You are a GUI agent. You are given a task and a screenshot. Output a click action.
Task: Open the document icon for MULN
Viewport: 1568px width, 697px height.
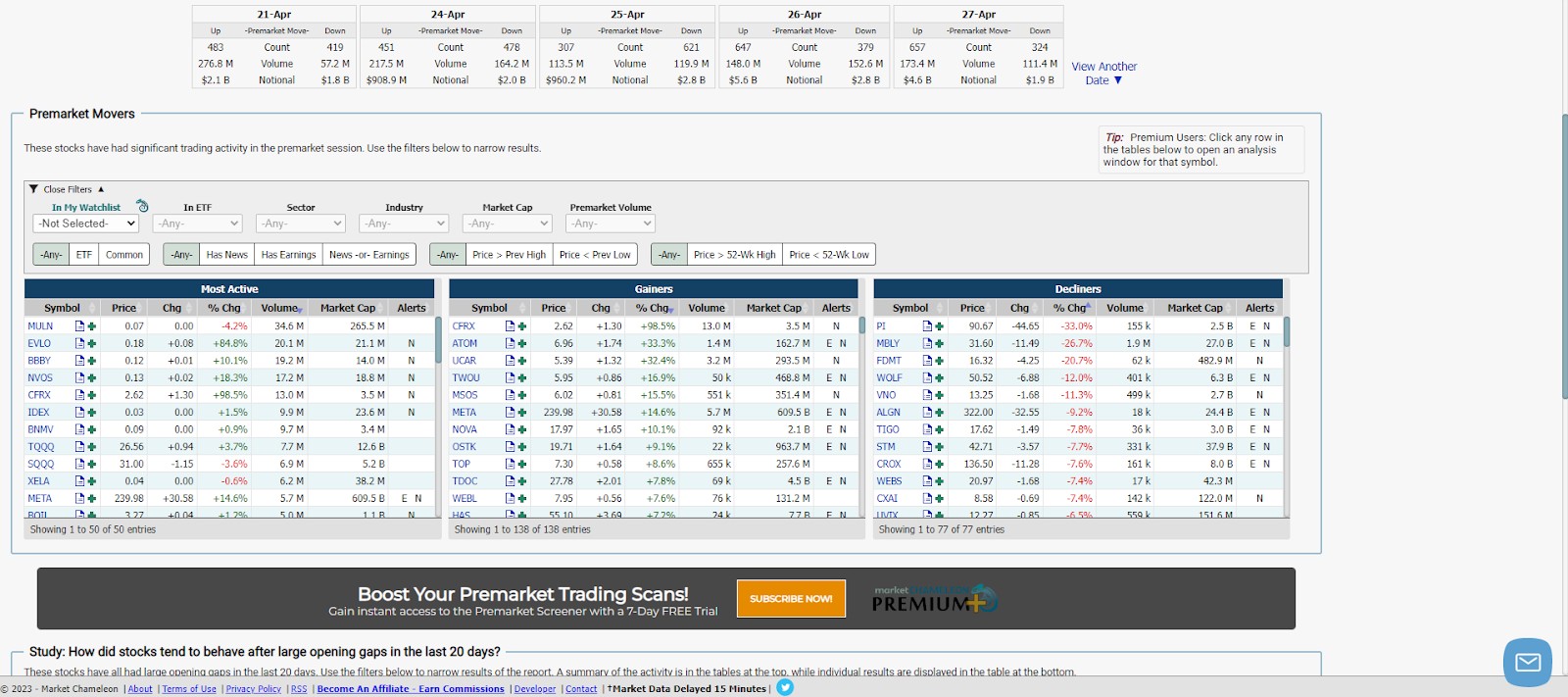(x=80, y=326)
